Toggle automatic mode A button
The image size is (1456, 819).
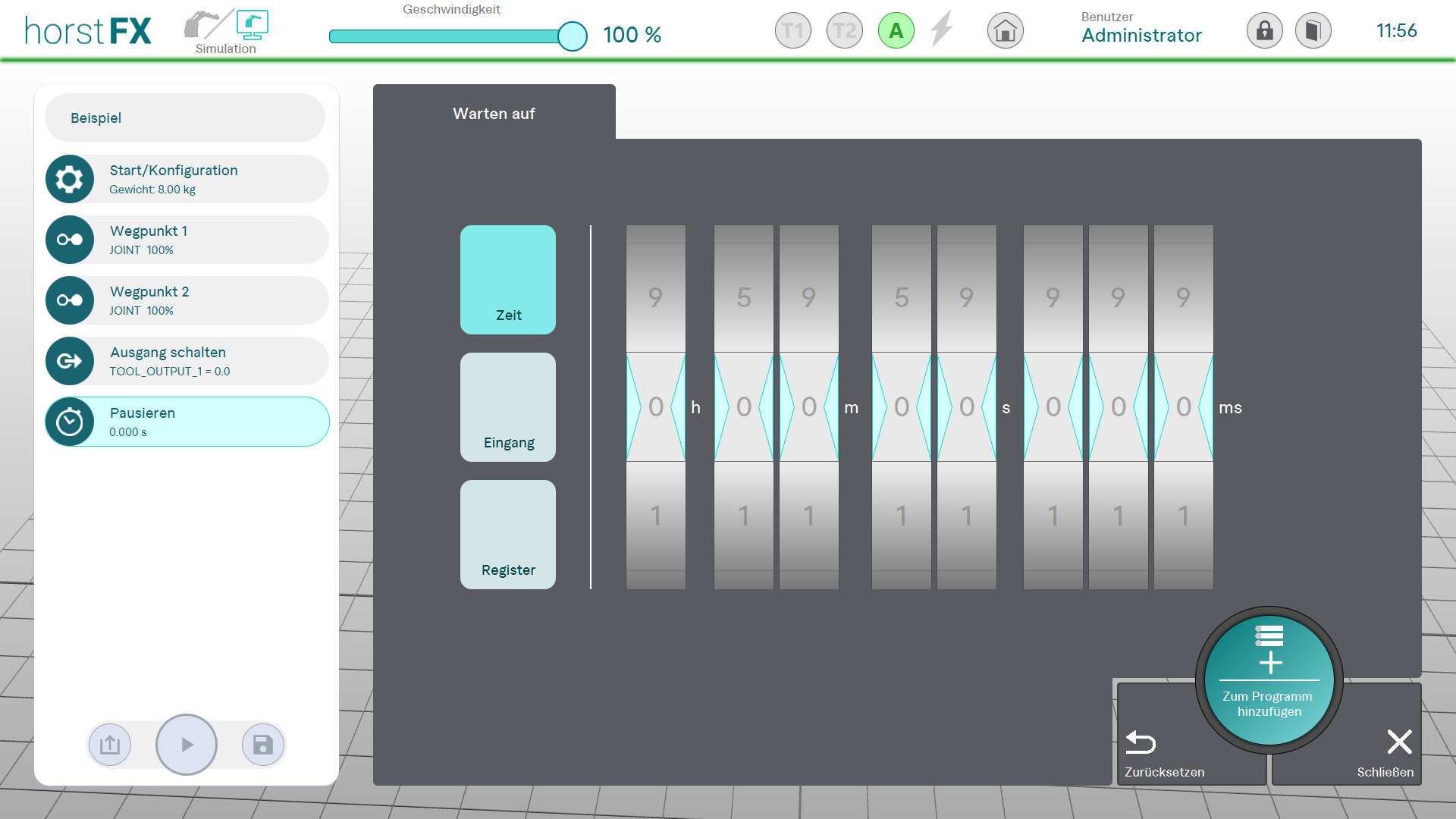(x=896, y=31)
